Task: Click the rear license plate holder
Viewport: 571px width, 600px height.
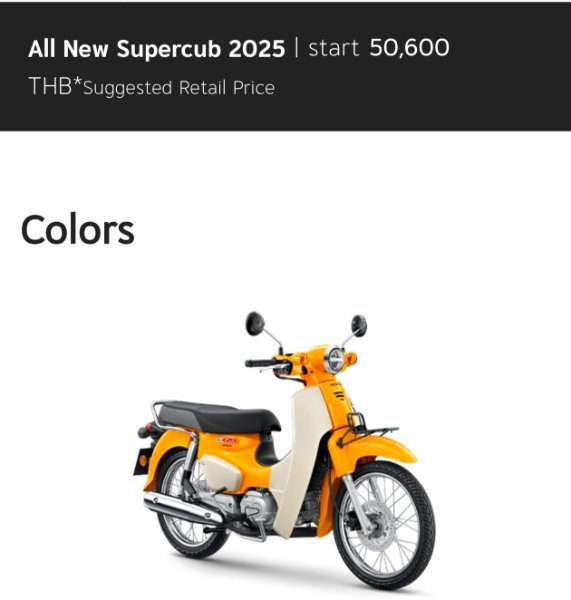Action: [142, 461]
